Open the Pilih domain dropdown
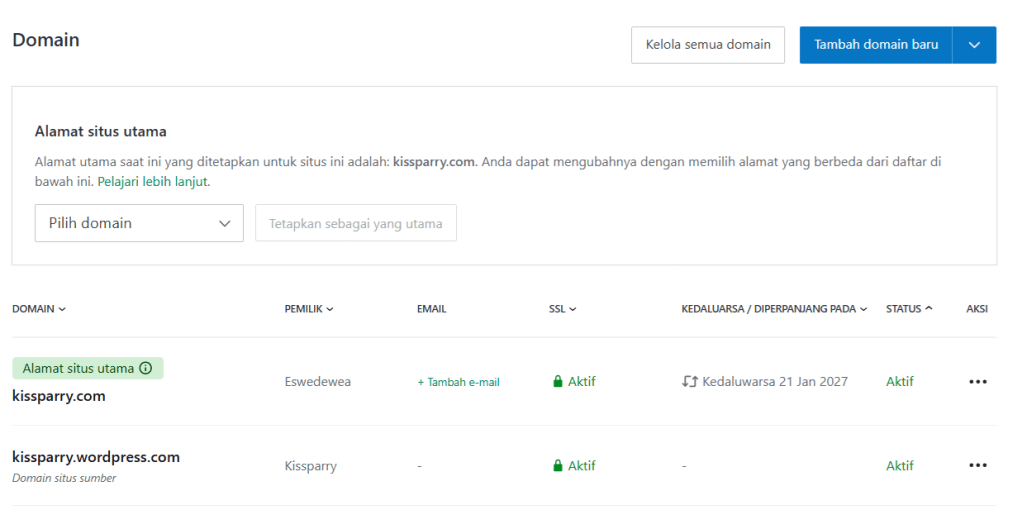This screenshot has height=529, width=1022. tap(139, 223)
